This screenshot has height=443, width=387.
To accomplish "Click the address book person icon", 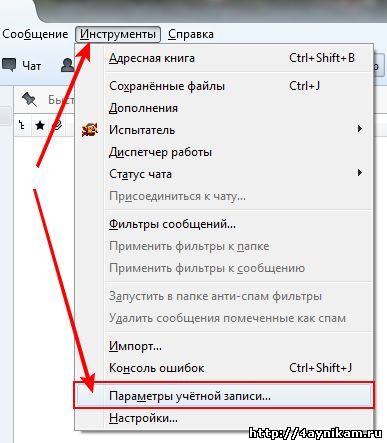I will click(67, 65).
